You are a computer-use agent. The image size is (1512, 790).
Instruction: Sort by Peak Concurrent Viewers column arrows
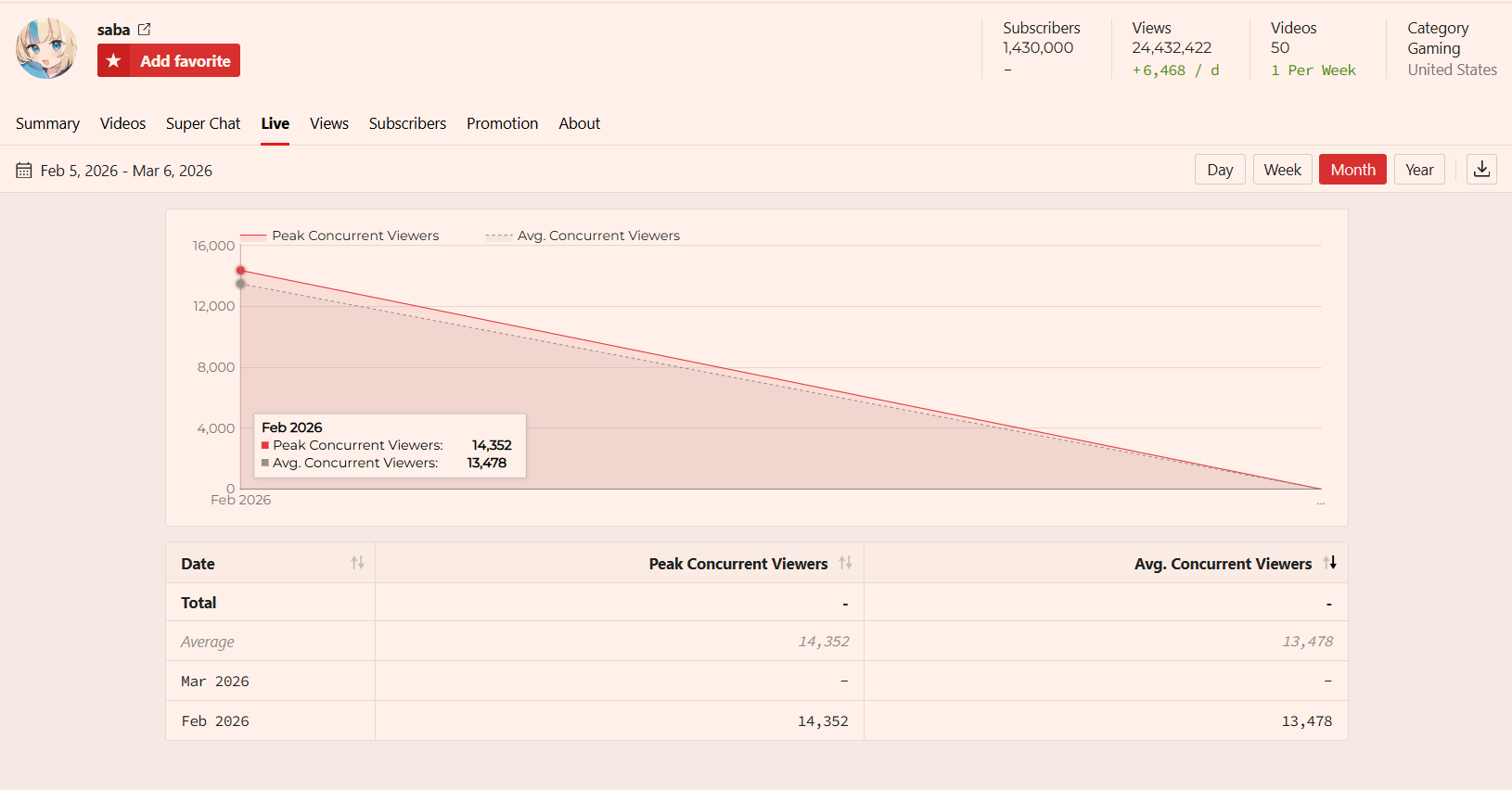(x=845, y=563)
